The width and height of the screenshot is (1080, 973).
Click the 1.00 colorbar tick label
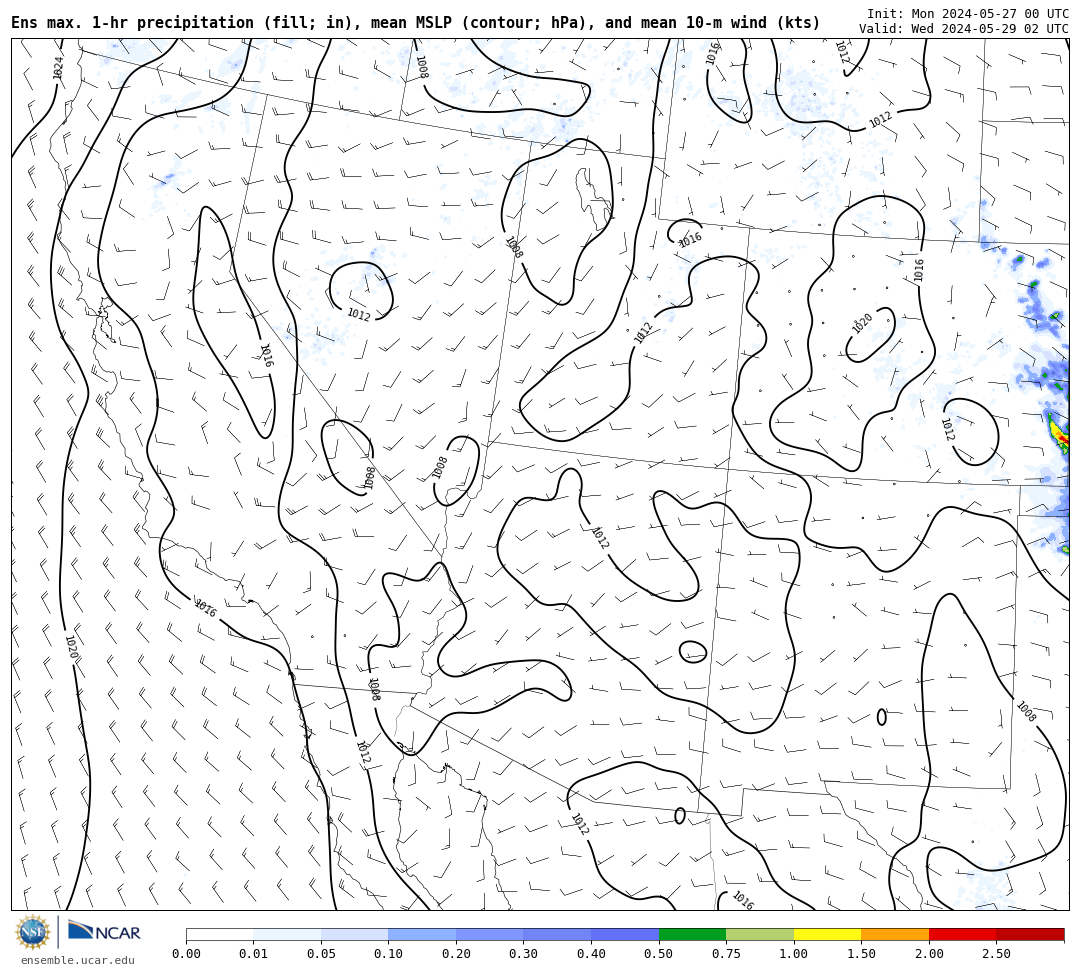pos(793,954)
